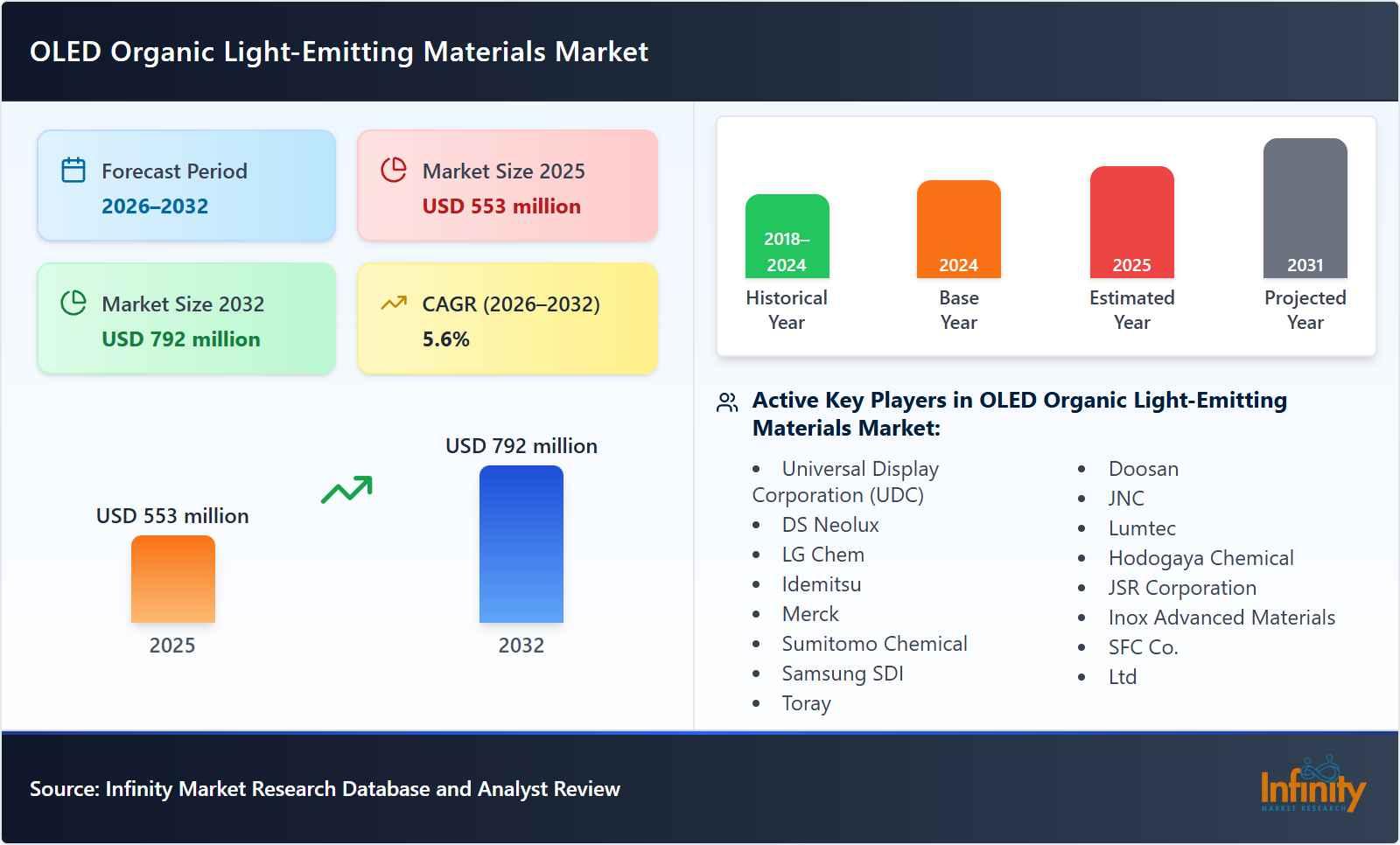
Task: Click the Source: Infinity Market Research text
Action: [324, 788]
